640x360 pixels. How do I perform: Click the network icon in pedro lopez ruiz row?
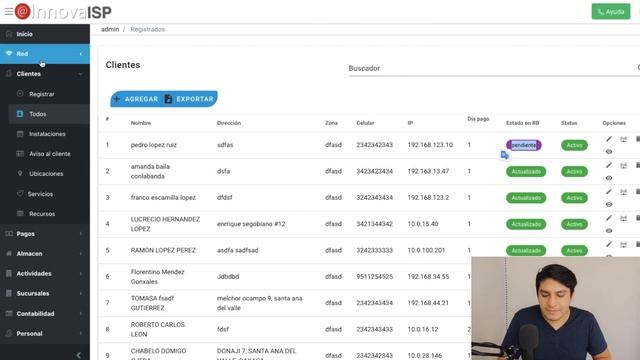pyautogui.click(x=623, y=139)
